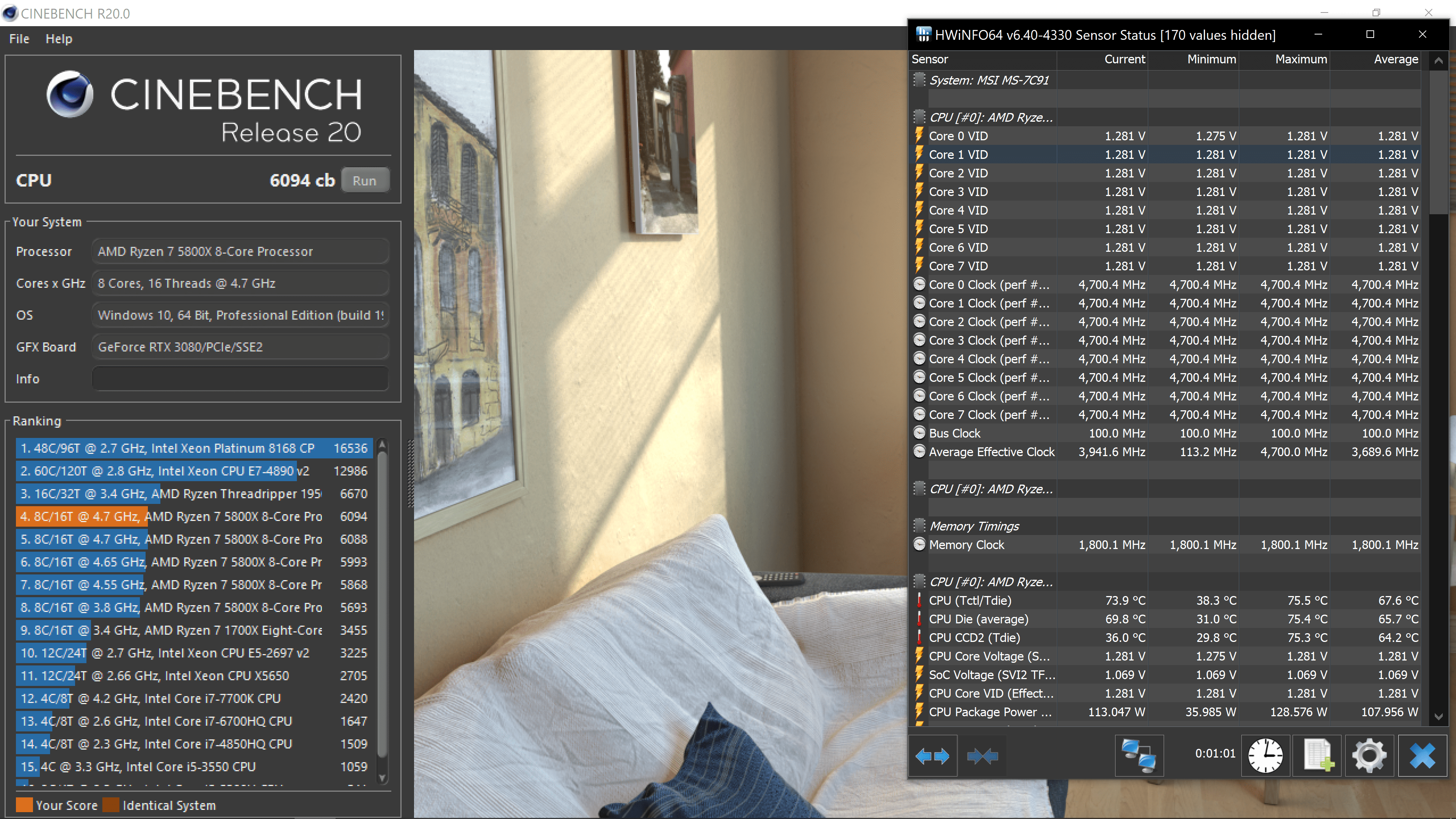
Task: Close sensors with the blue X icon
Action: [1422, 756]
